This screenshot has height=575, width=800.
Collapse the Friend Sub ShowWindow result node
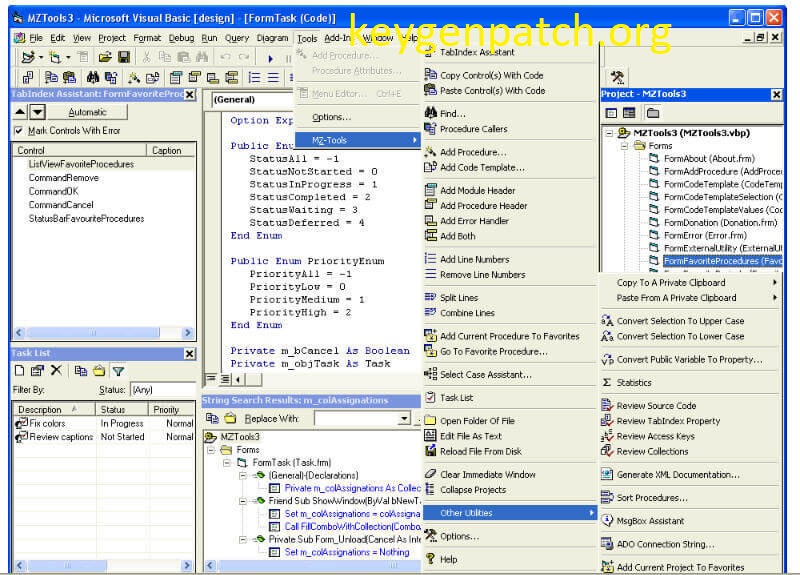243,501
